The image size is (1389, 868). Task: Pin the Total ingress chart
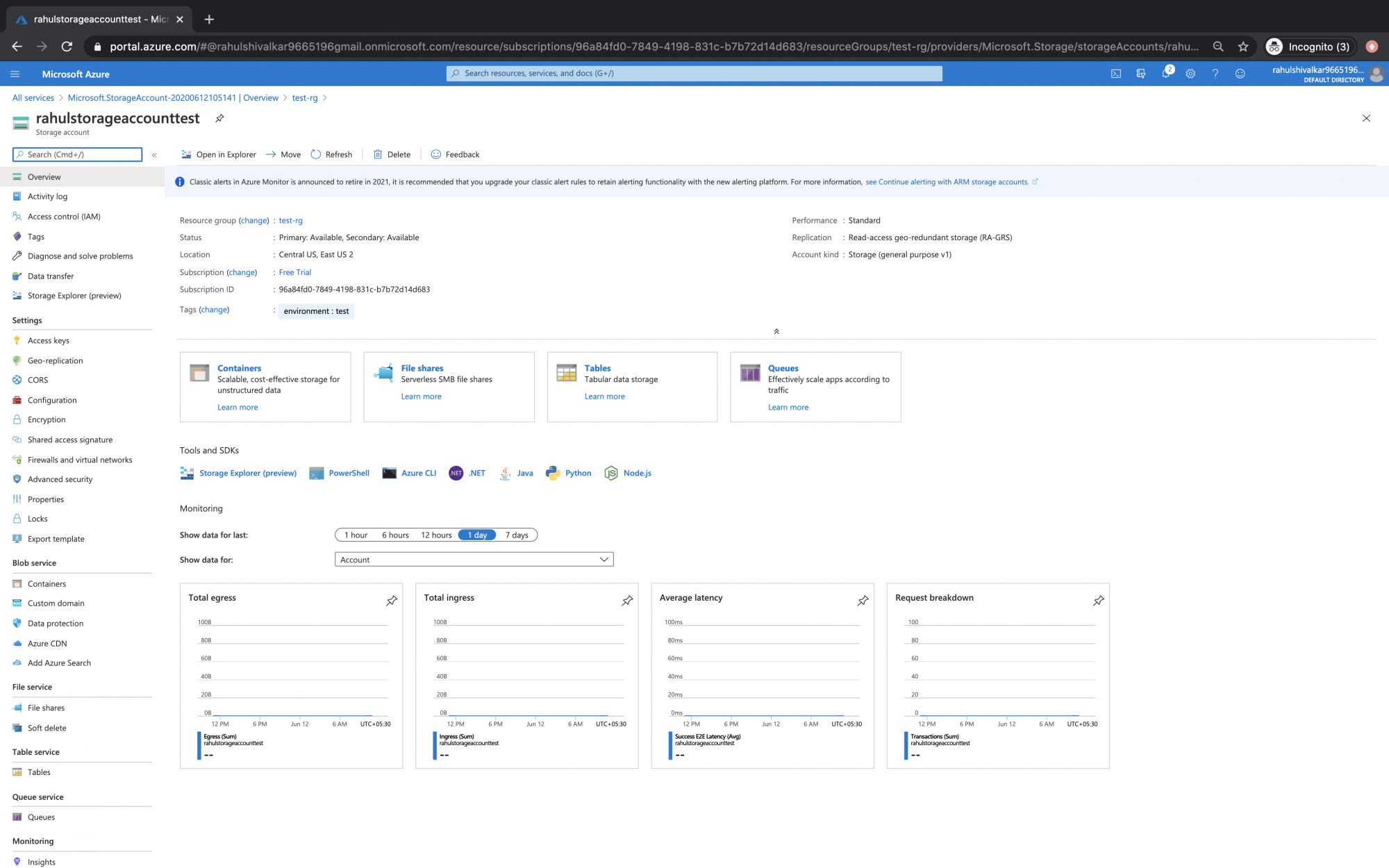[626, 601]
